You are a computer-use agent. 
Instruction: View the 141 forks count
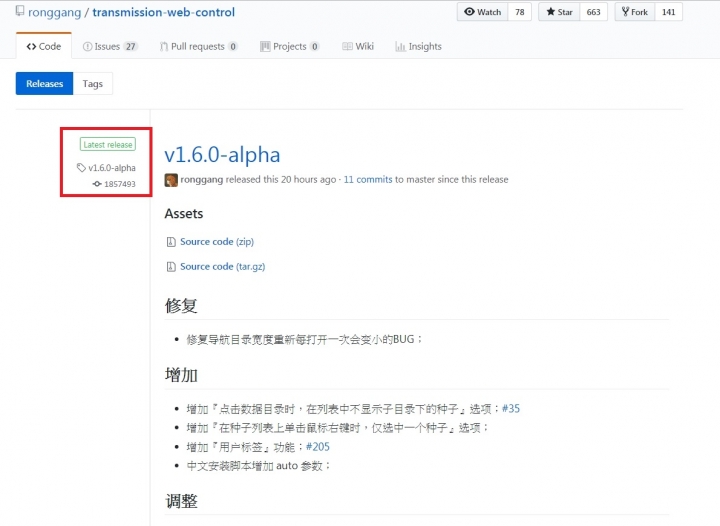tap(669, 12)
